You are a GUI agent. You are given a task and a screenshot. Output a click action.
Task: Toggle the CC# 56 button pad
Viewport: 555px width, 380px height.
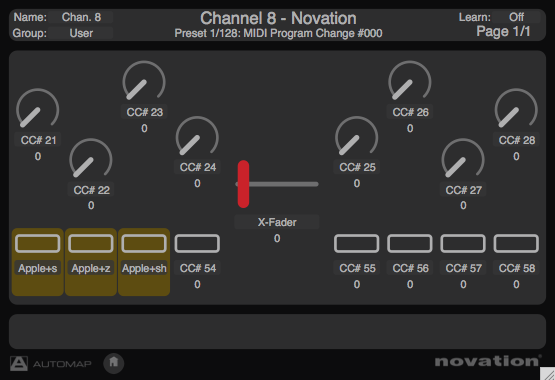pos(410,243)
